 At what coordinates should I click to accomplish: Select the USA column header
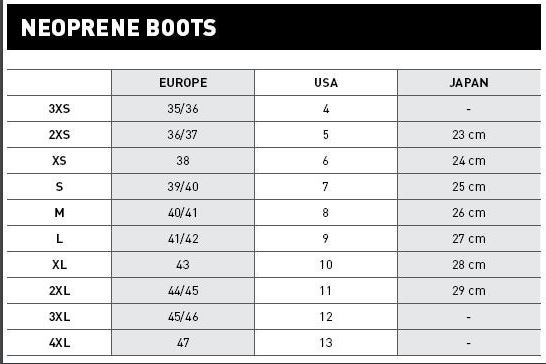(x=326, y=83)
